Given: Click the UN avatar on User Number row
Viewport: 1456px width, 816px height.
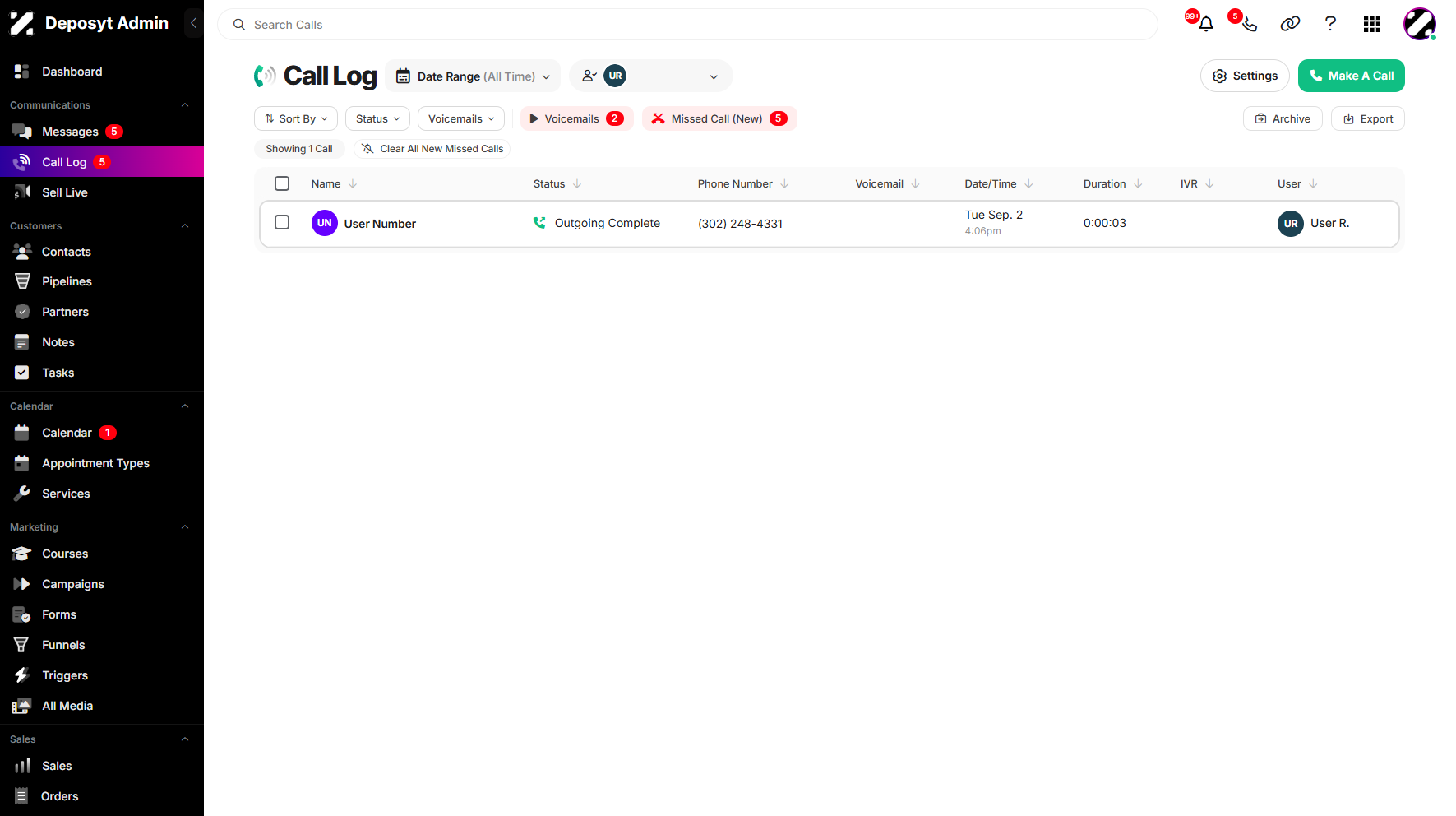Looking at the screenshot, I should pyautogui.click(x=325, y=223).
